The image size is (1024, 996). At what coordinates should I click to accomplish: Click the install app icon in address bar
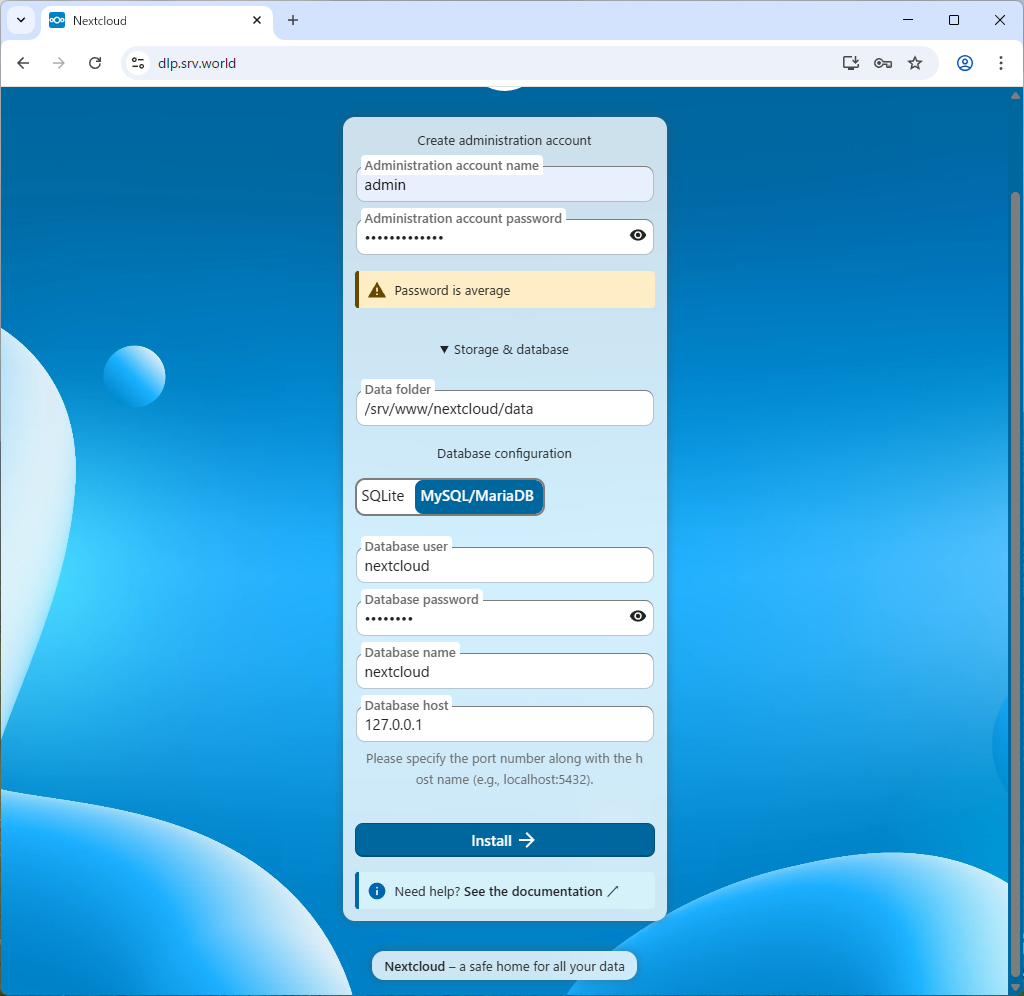click(850, 63)
